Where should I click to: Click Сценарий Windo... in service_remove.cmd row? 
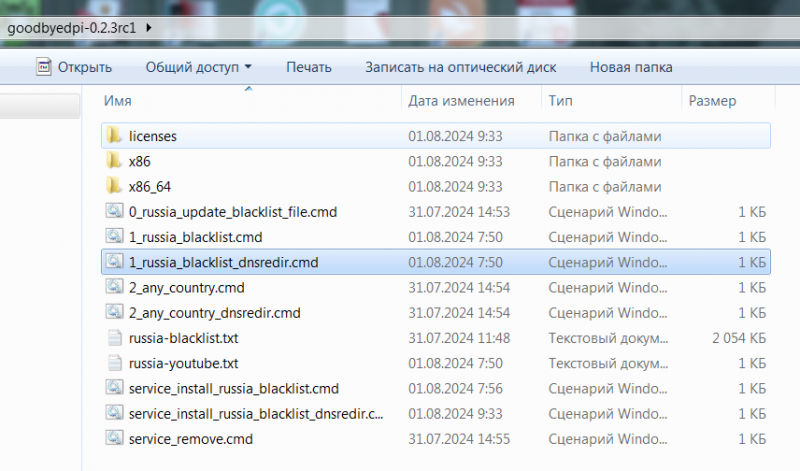[x=608, y=439]
